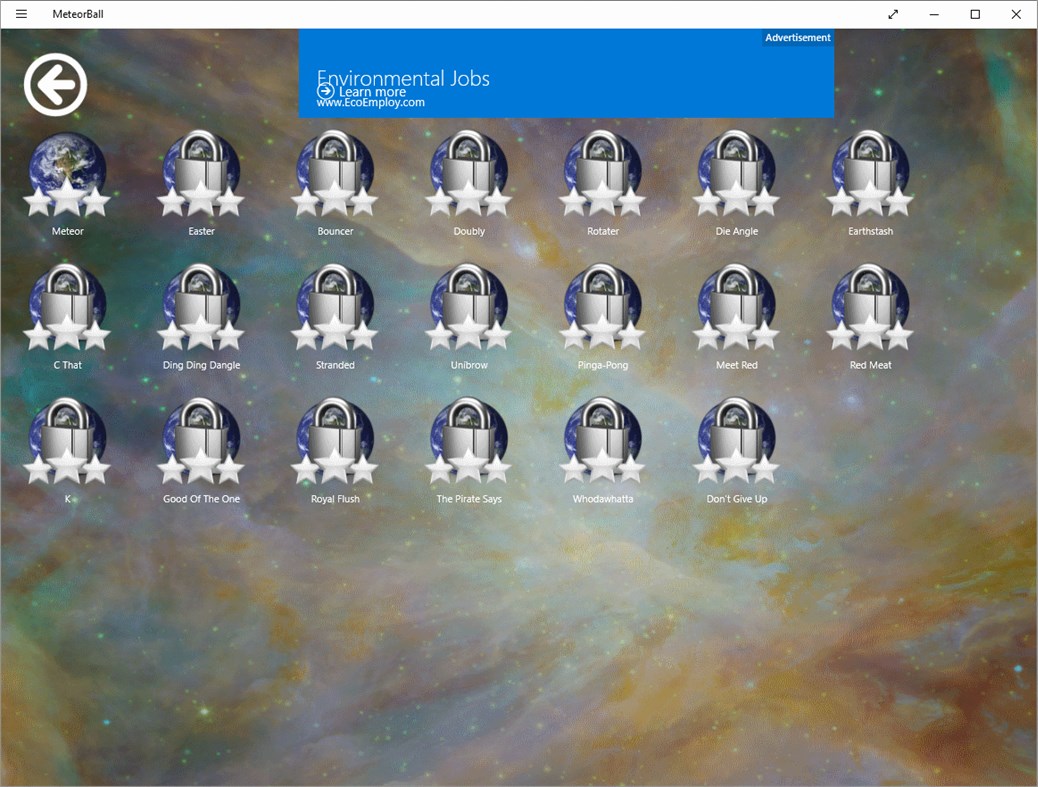
Task: Click the Meteor level label
Action: (68, 231)
